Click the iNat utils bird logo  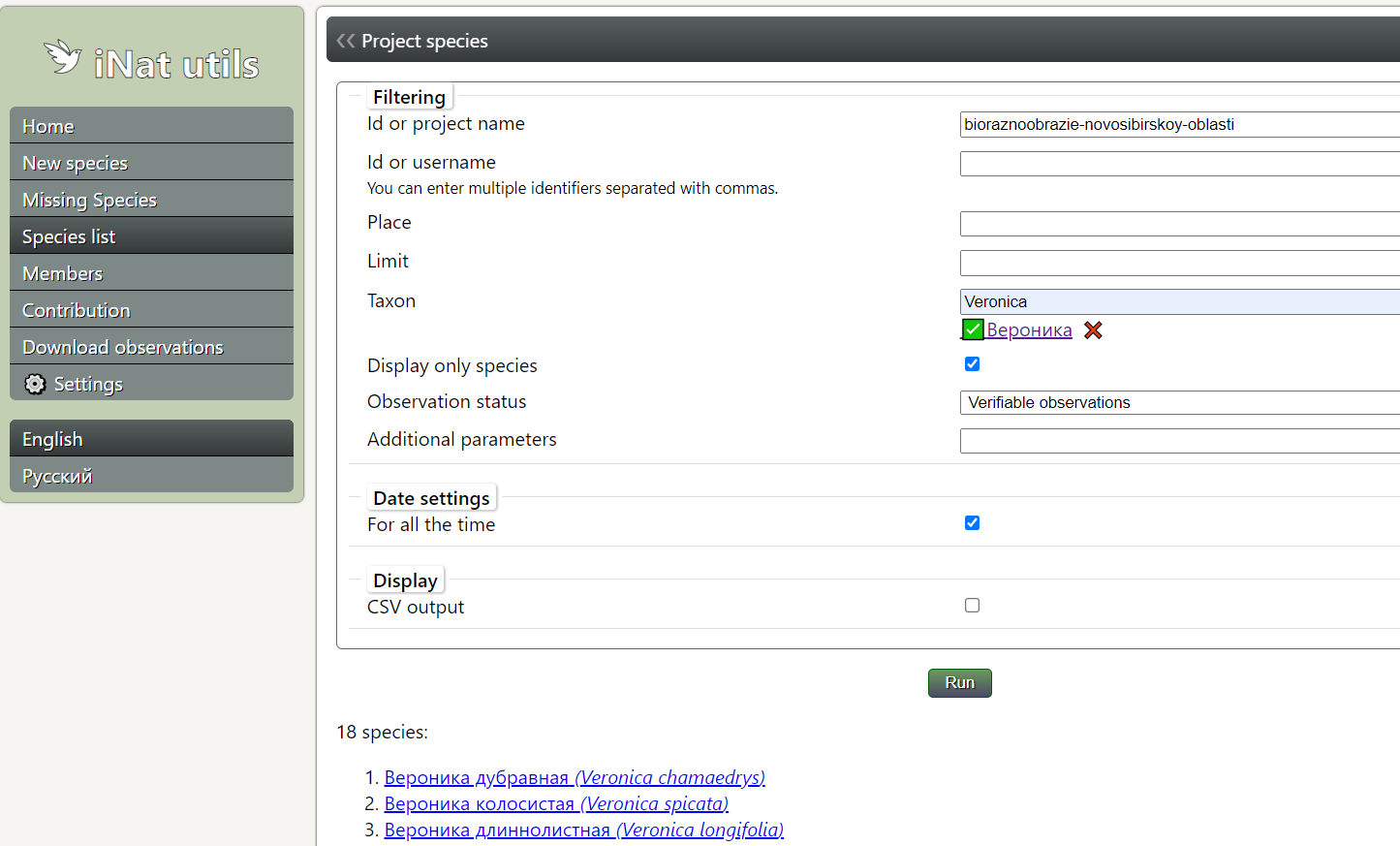pyautogui.click(x=63, y=57)
